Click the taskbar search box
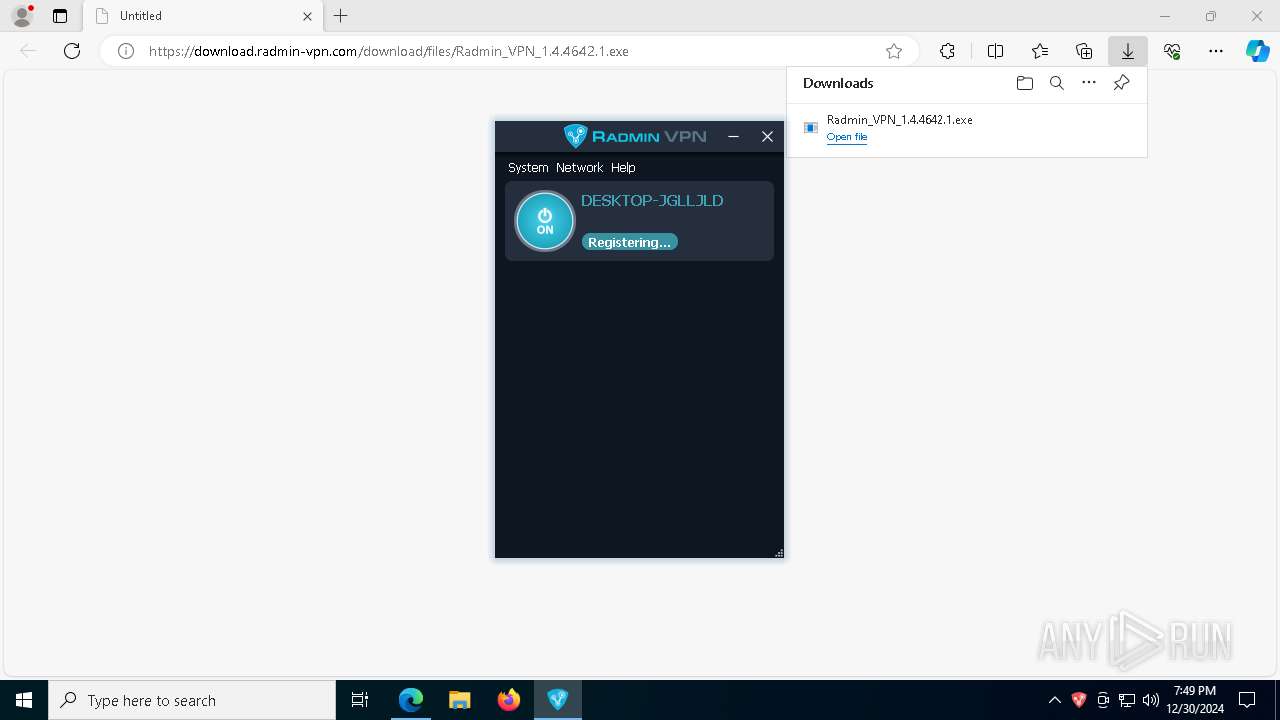 pyautogui.click(x=192, y=700)
